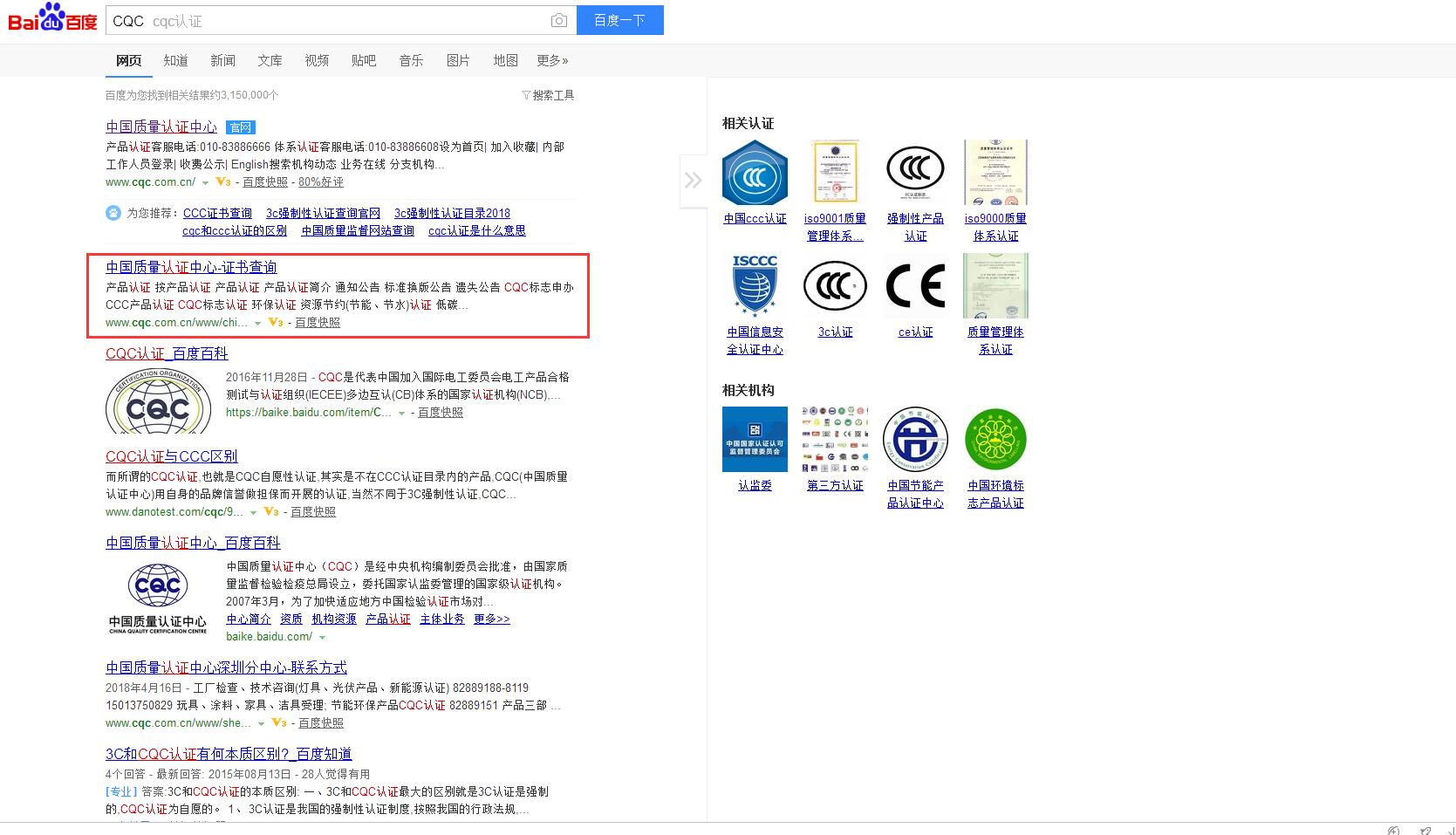Switch to the 图片 tab

coord(458,60)
